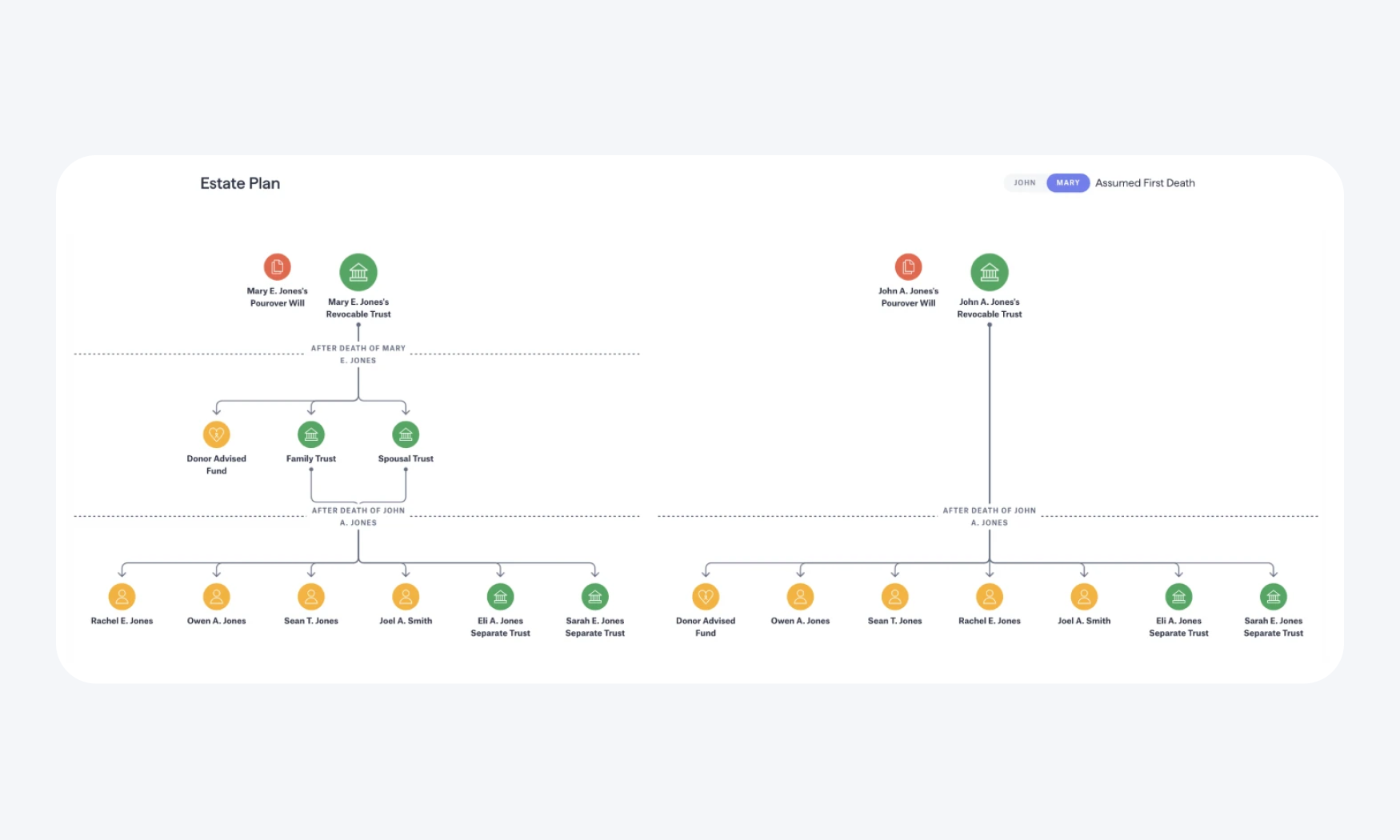Open John A. Jones's Pourover Will icon
The width and height of the screenshot is (1400, 840).
(908, 269)
